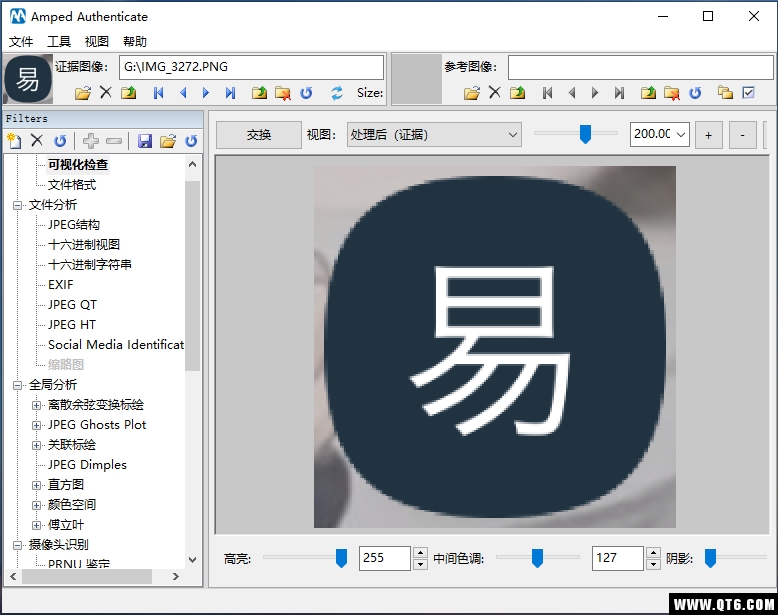Open the 视图 dropdown showing 处理后 (证据)
Screen dimensions: 778x615
[434, 135]
